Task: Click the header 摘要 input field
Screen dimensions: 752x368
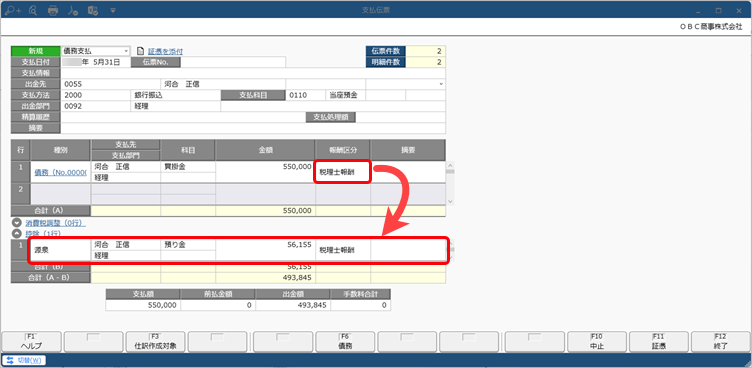Action: pyautogui.click(x=253, y=128)
